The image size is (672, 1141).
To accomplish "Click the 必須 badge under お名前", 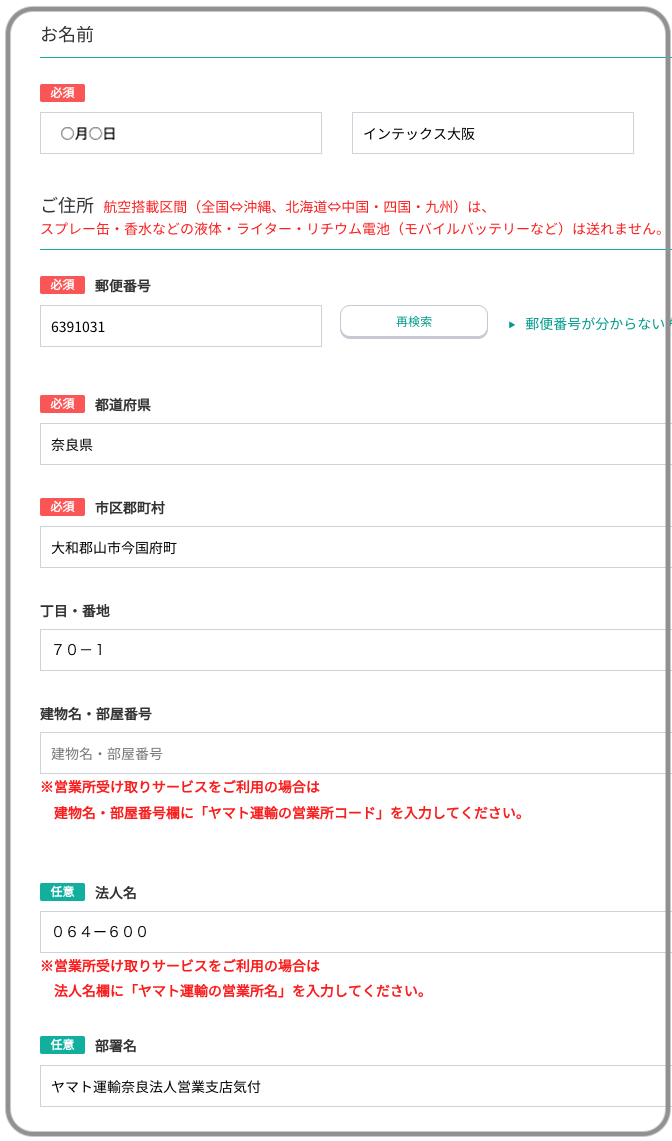I will [62, 93].
